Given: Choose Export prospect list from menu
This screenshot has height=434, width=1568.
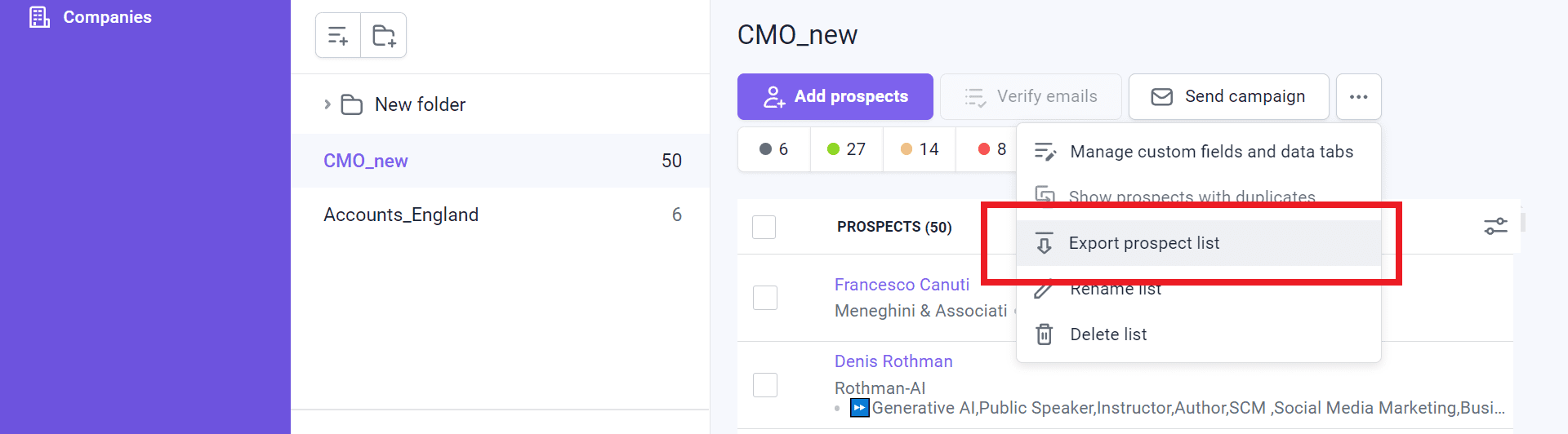Looking at the screenshot, I should pos(1143,243).
